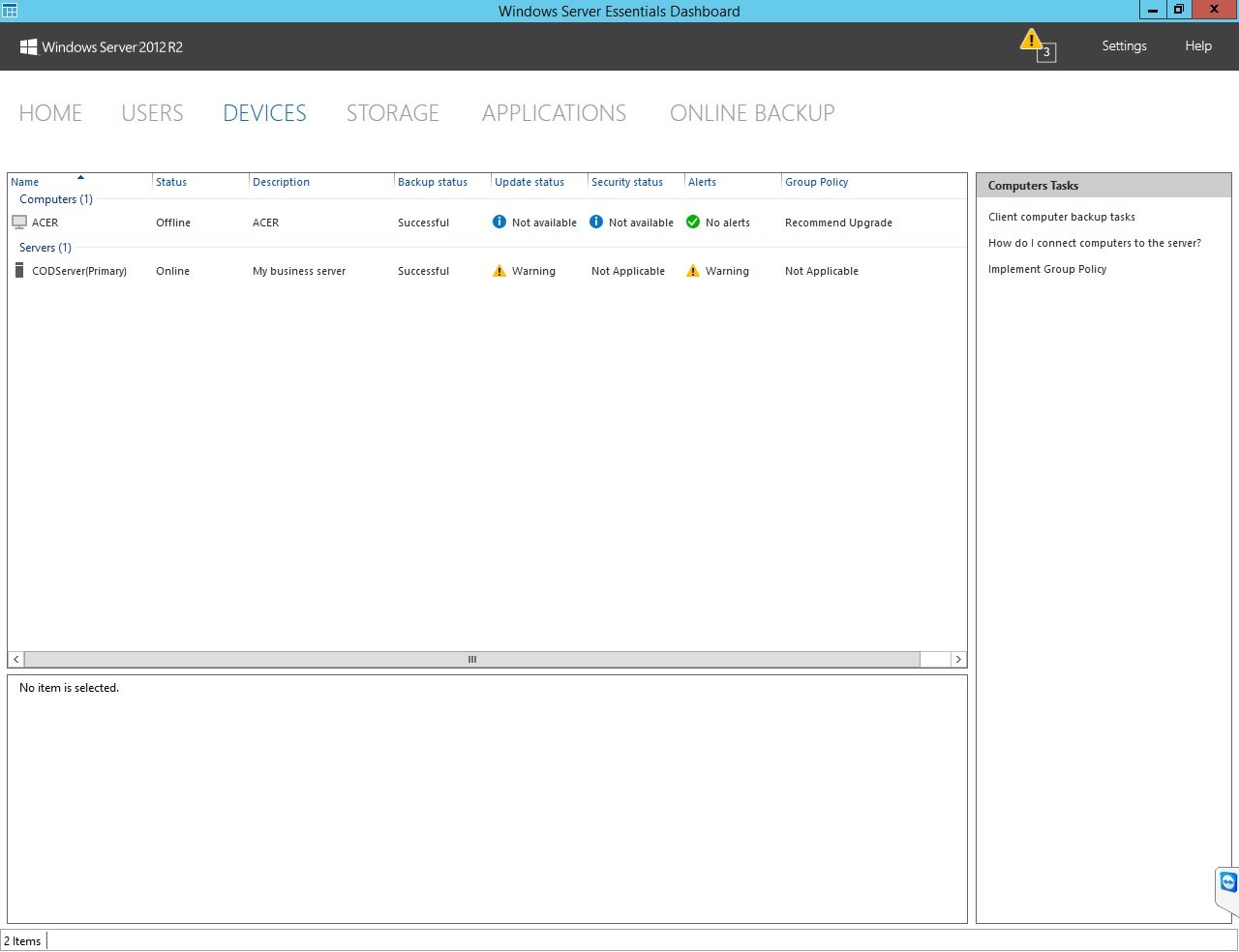This screenshot has width=1239, height=952.
Task: Click the Computers Tasks panel header
Action: [x=1103, y=186]
